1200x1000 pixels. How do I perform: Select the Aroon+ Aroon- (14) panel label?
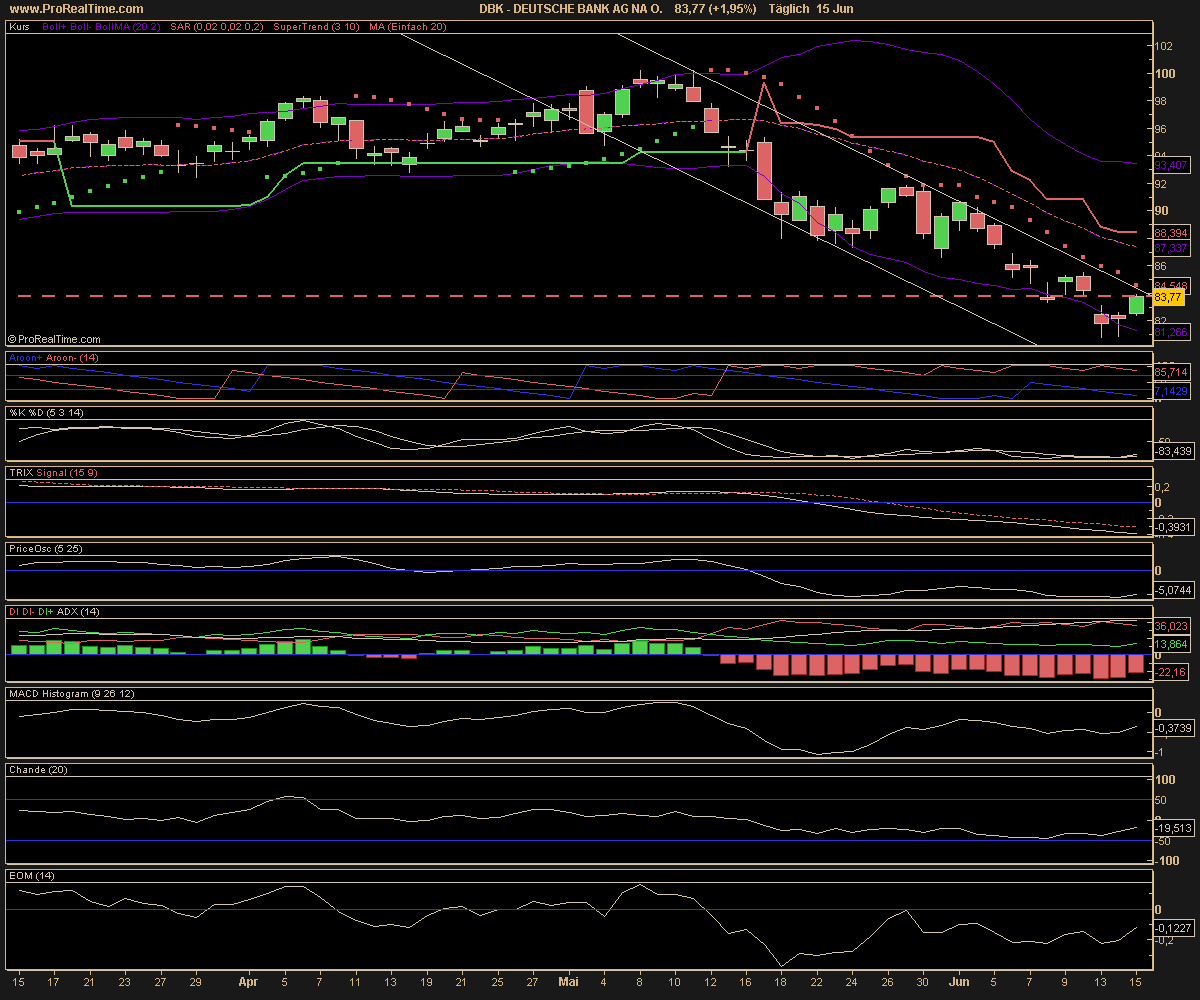tap(54, 357)
